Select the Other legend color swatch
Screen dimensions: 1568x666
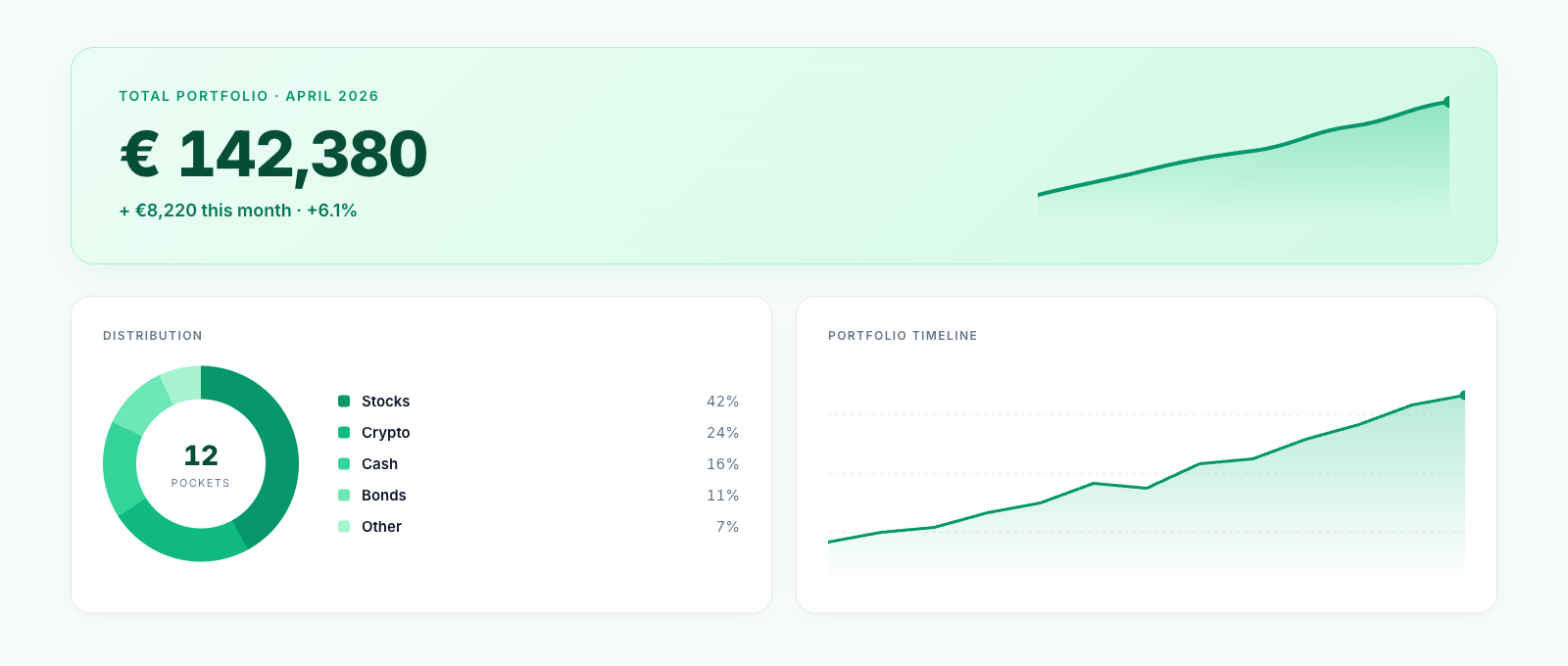[x=344, y=526]
